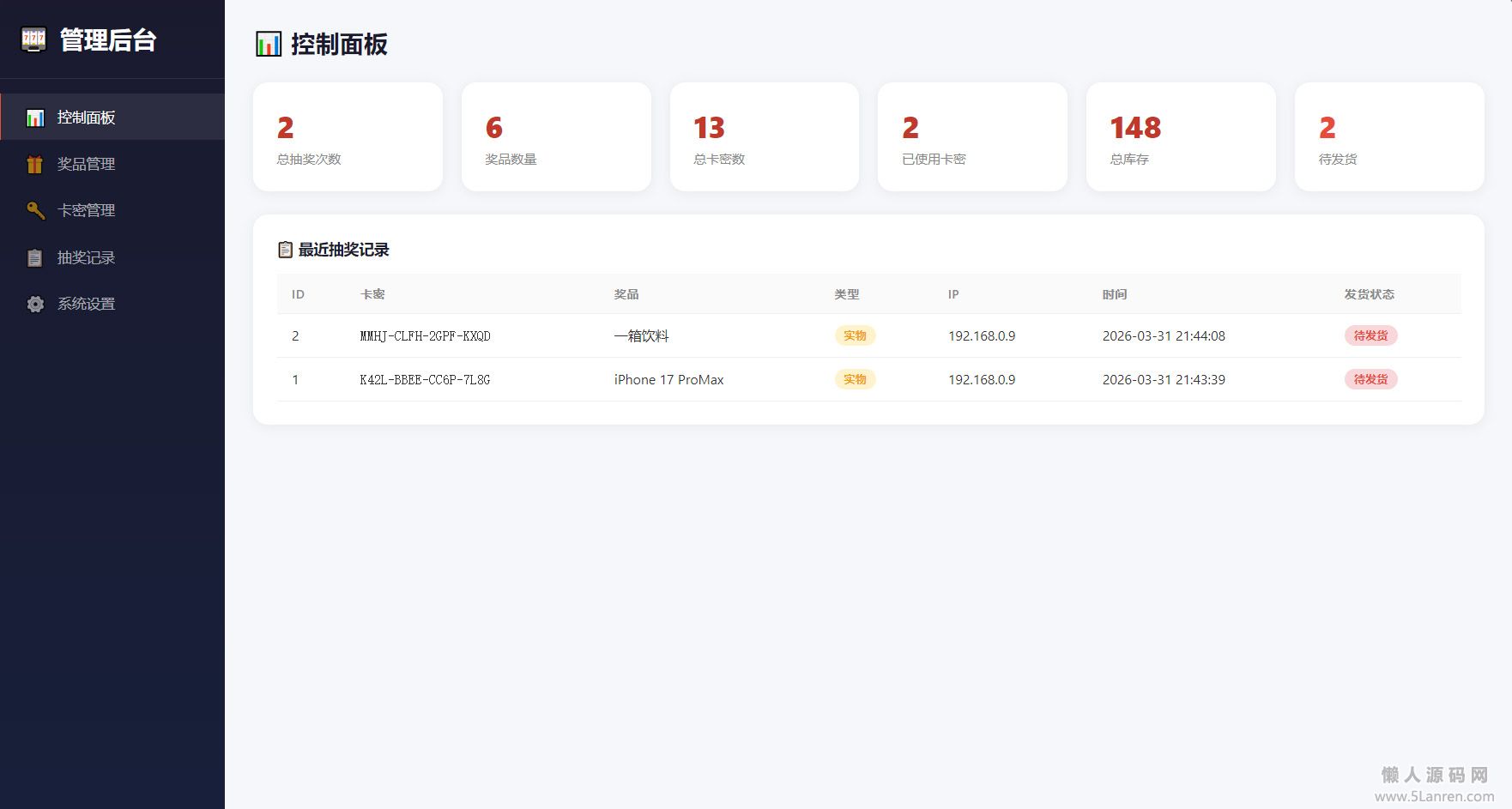Screen dimensions: 1512x809
Task: Click the IP address in the 一箱饮料 row
Action: [982, 336]
